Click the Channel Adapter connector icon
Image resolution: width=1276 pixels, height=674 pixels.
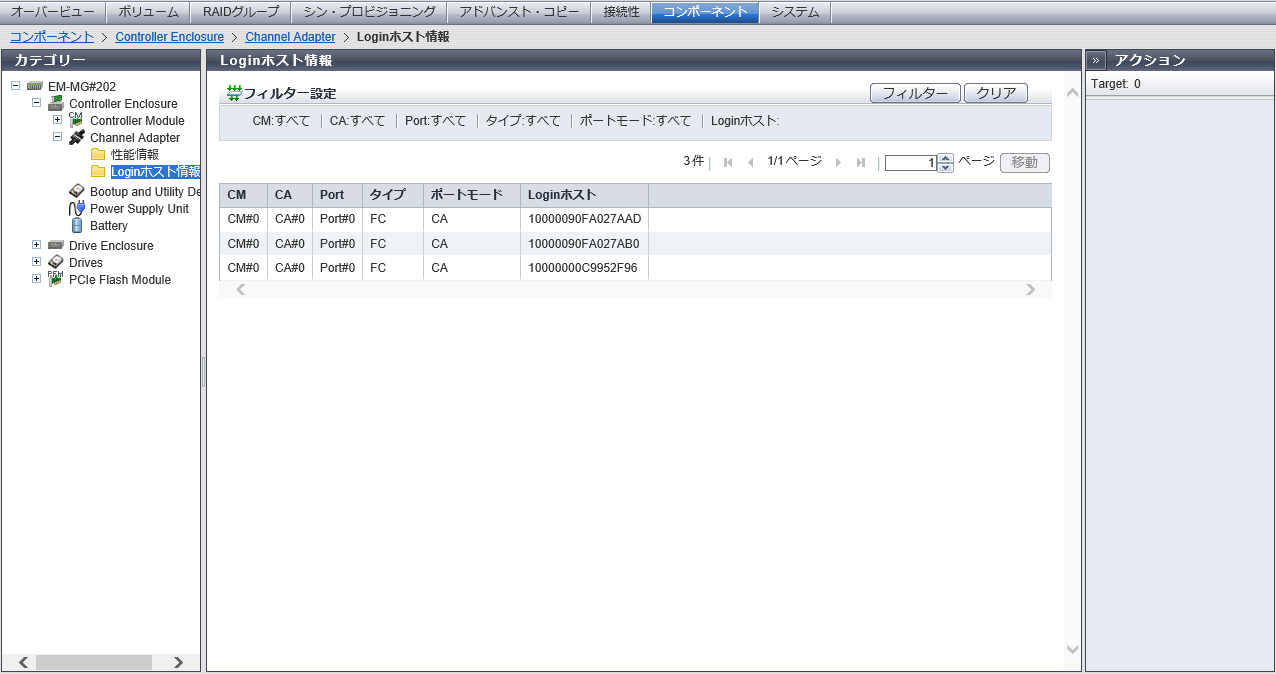click(x=76, y=138)
